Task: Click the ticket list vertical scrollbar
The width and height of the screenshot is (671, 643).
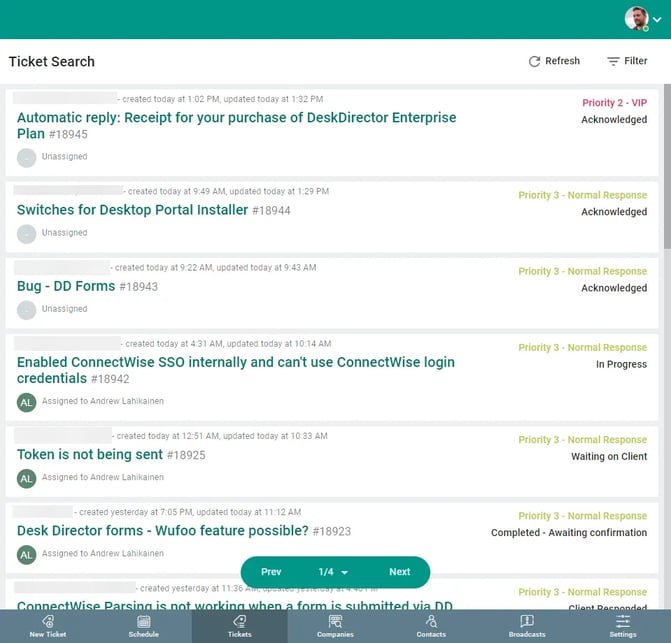Action: coord(667,166)
